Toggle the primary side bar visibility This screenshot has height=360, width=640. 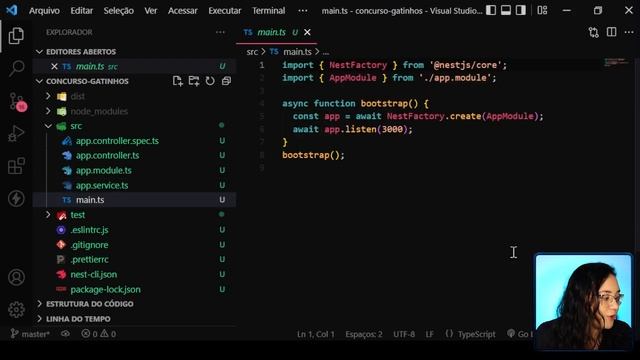pos(491,11)
